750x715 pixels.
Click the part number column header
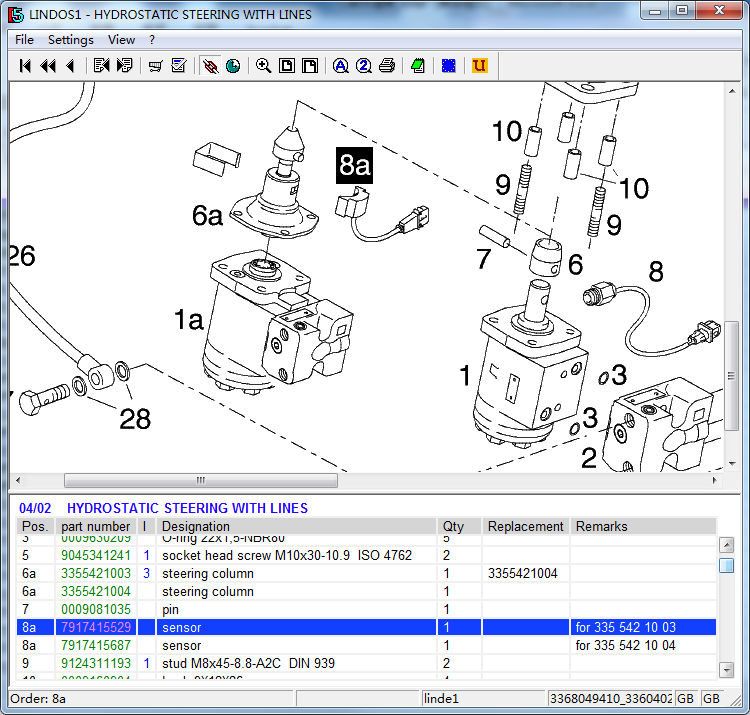tap(96, 526)
